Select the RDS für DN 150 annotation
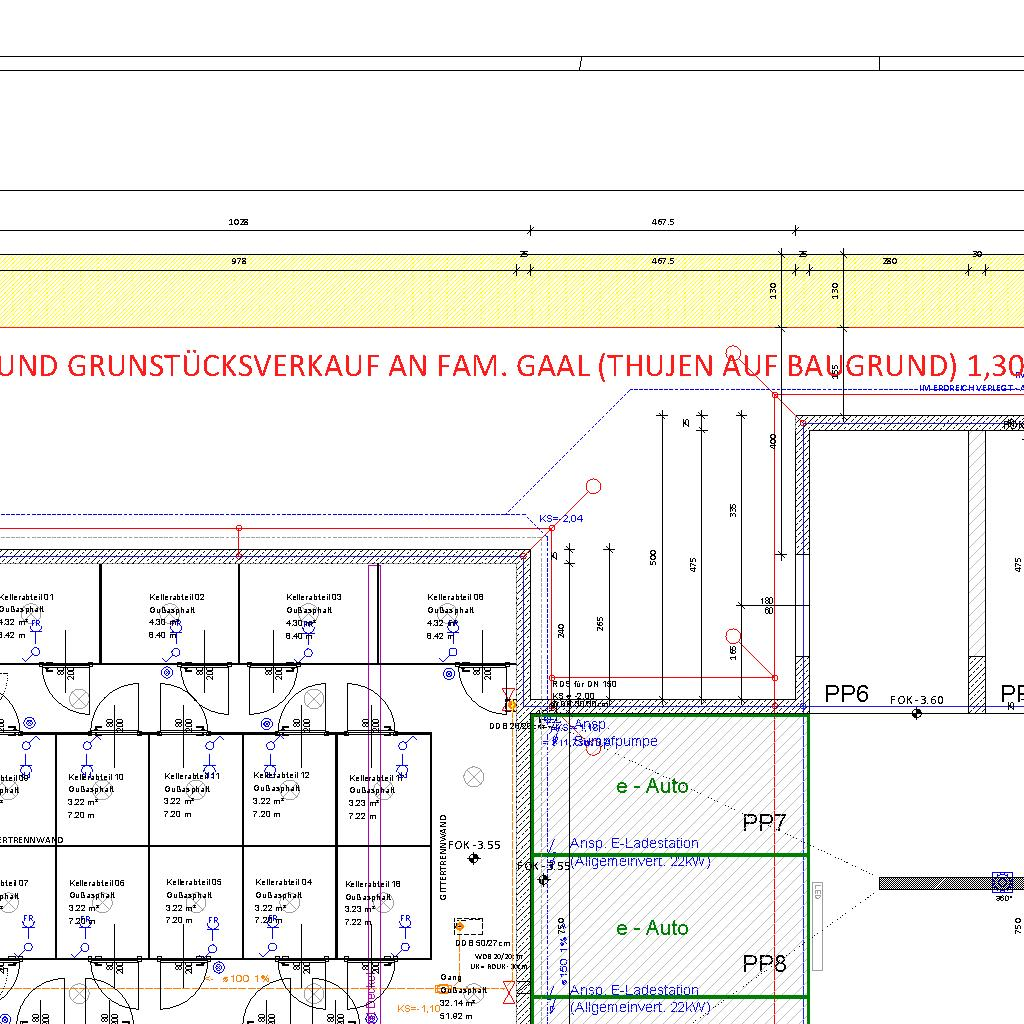This screenshot has width=1024, height=1024. click(x=585, y=684)
